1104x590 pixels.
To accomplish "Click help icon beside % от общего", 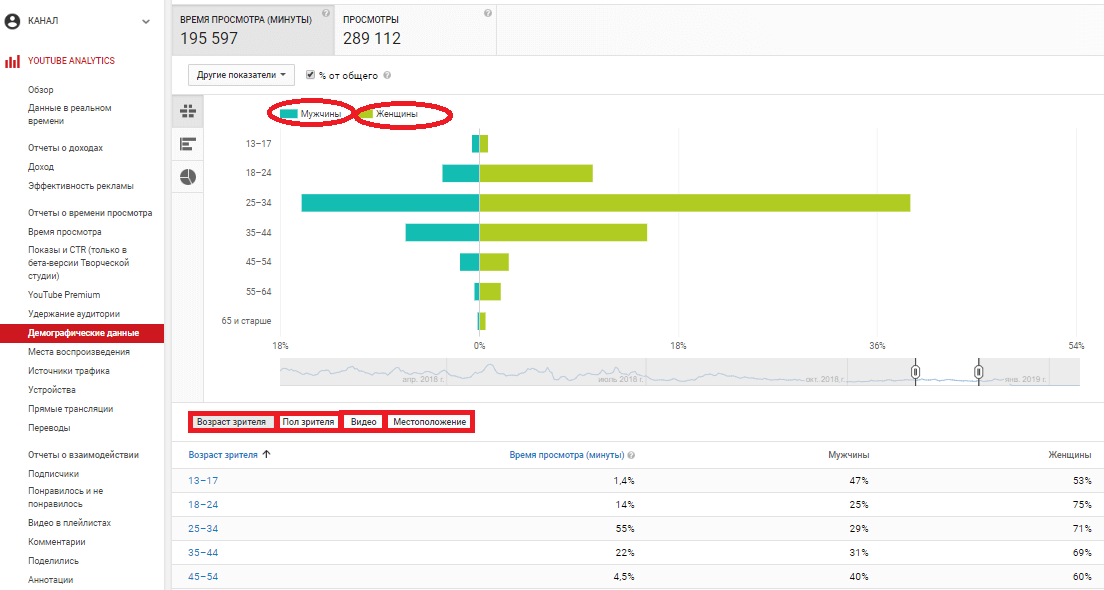I will coord(387,75).
